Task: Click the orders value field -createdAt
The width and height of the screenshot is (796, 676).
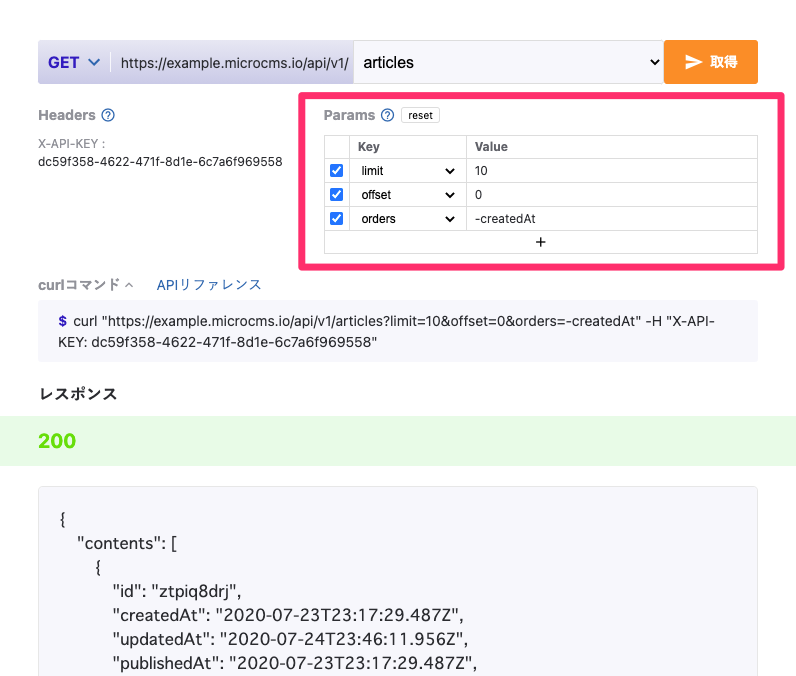Action: 610,219
